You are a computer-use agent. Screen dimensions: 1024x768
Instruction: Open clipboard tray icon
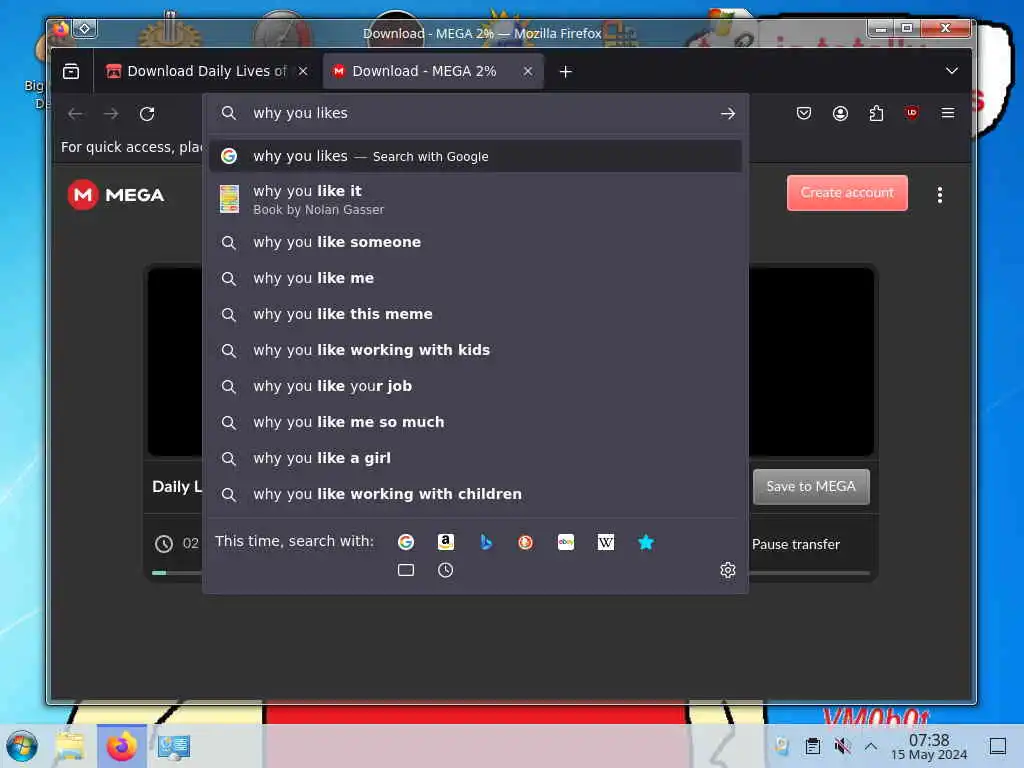(812, 746)
